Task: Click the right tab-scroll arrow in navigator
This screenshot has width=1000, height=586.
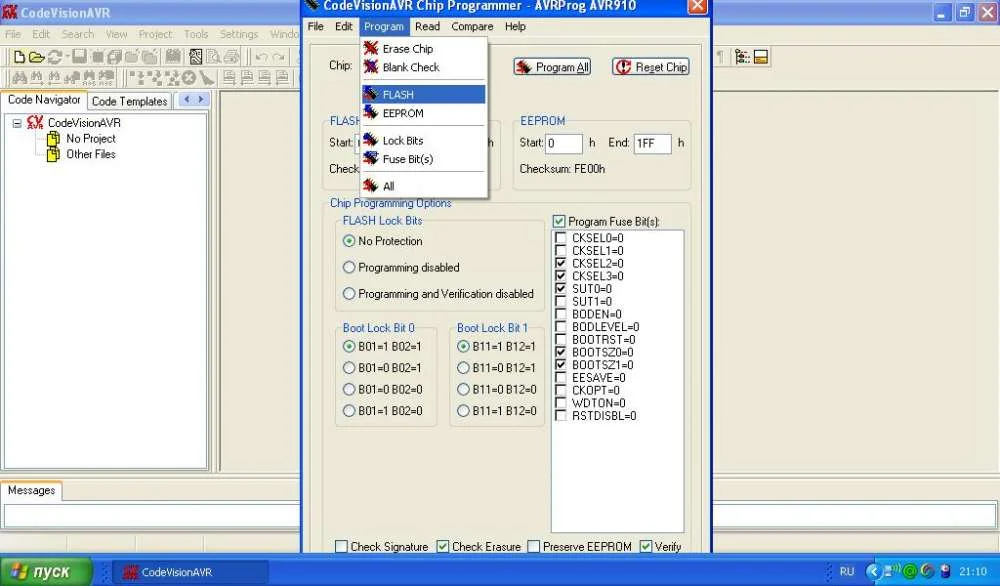Action: (x=201, y=99)
